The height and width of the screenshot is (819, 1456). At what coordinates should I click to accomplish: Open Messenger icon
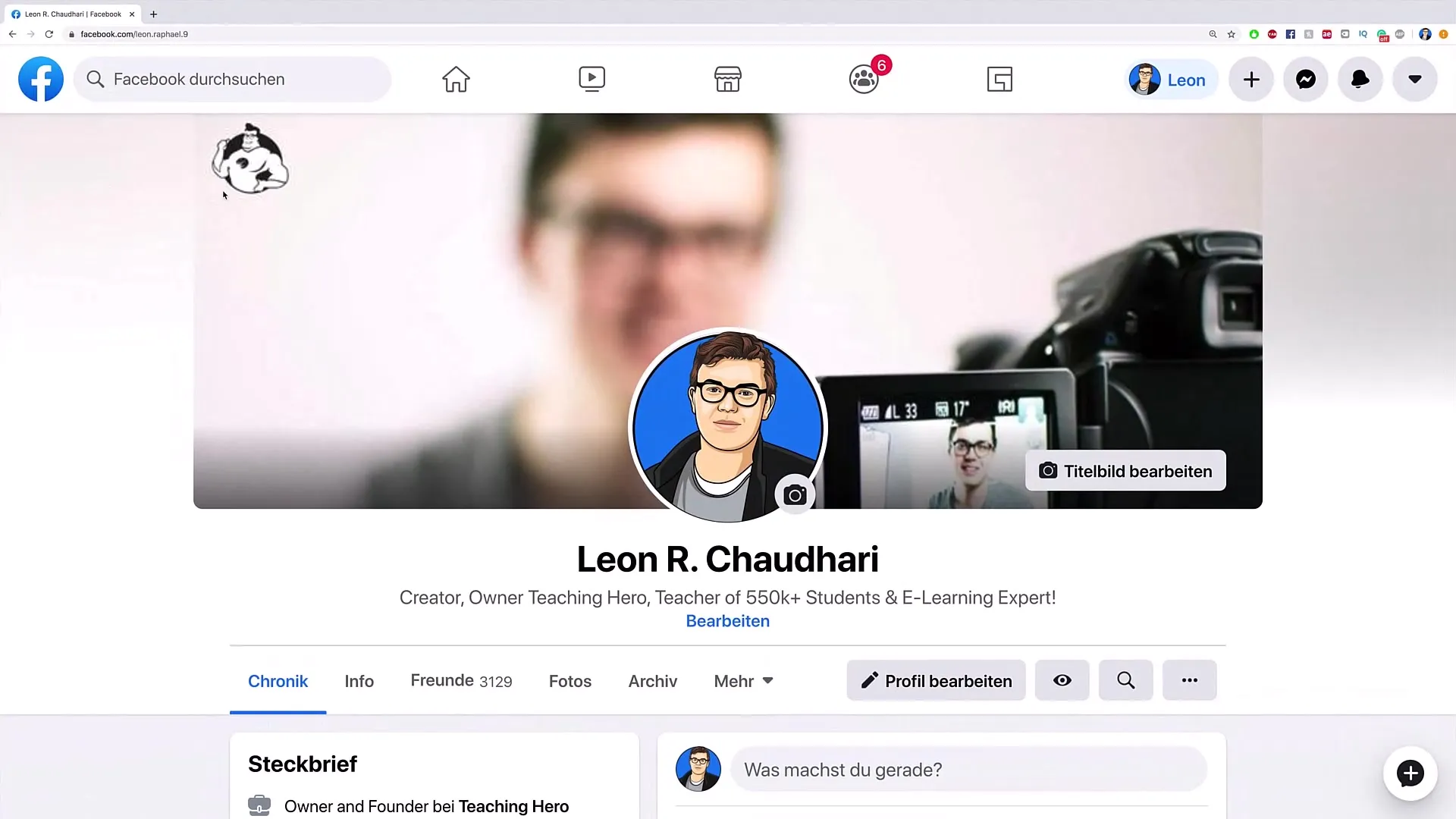pyautogui.click(x=1306, y=79)
